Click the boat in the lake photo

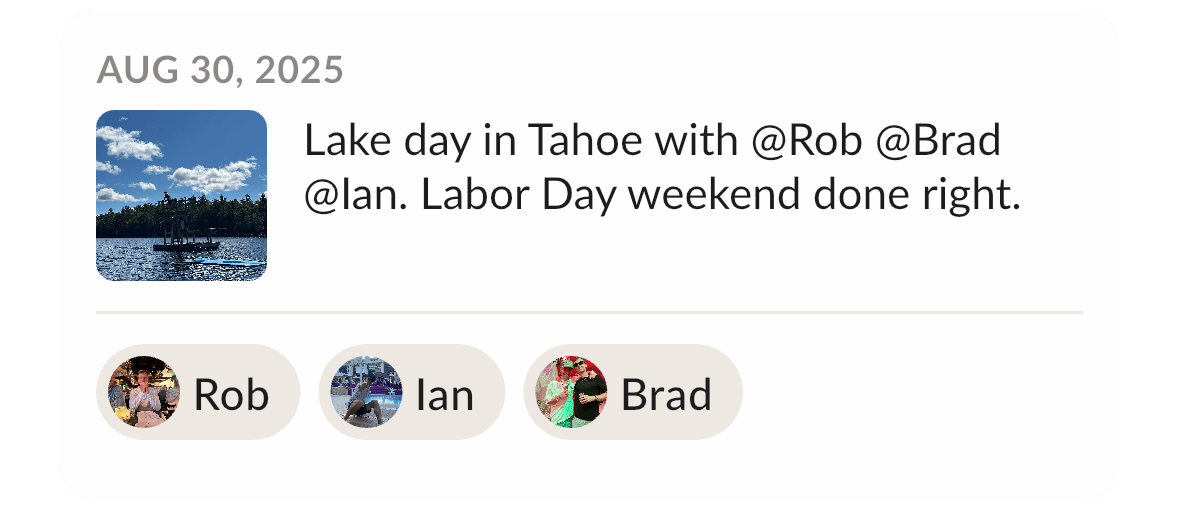pyautogui.click(x=185, y=241)
